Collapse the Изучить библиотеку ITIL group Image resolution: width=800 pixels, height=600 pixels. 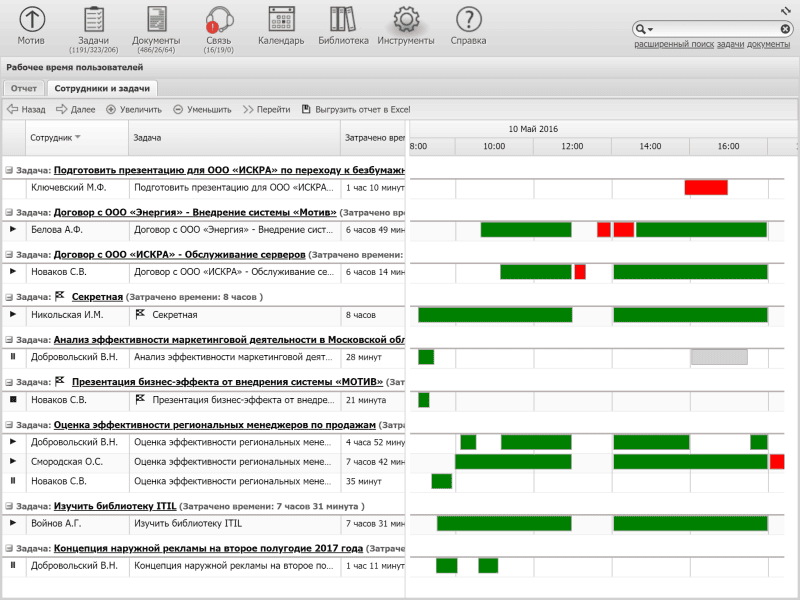(9, 507)
